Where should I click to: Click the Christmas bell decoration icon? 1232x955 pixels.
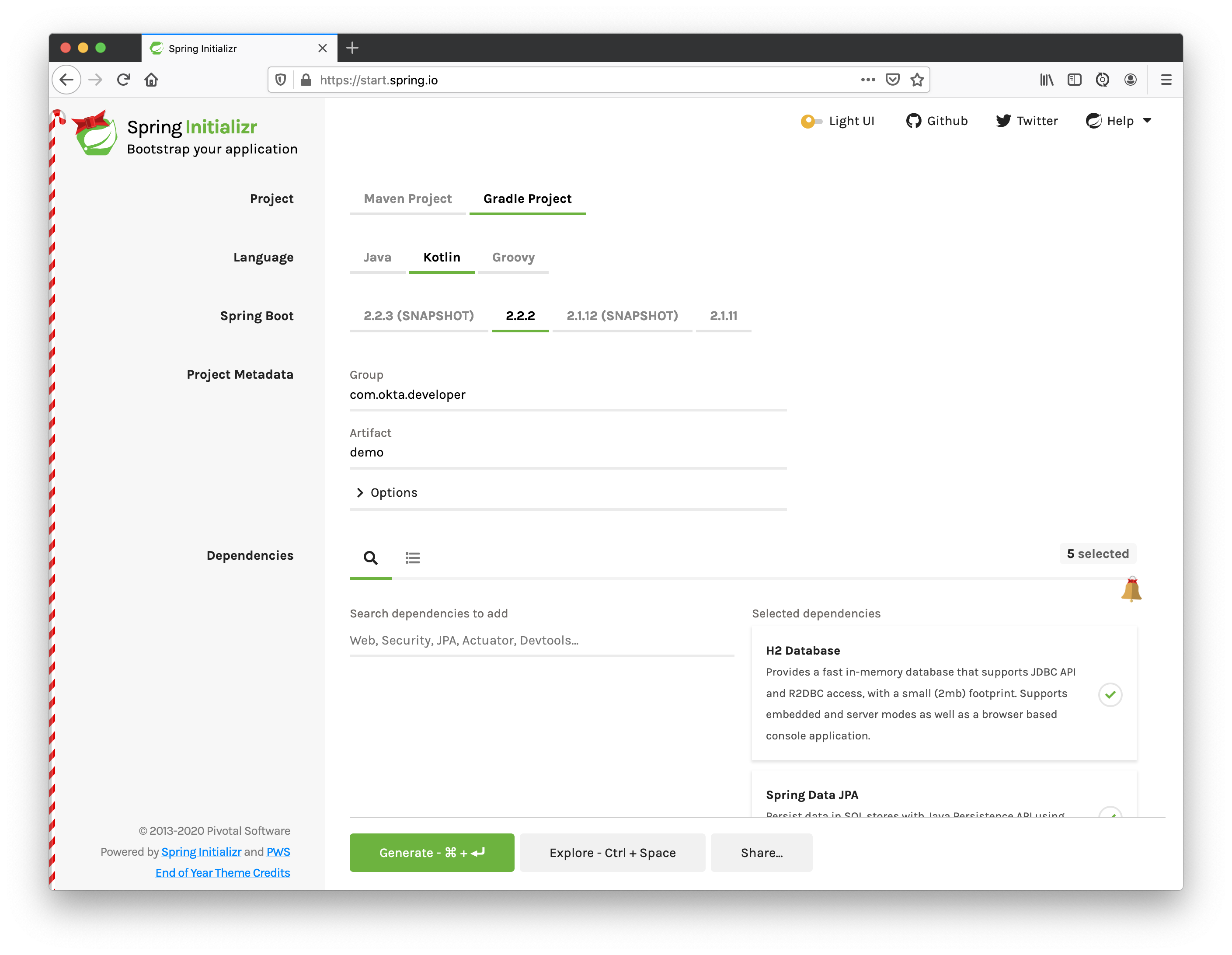point(1131,590)
